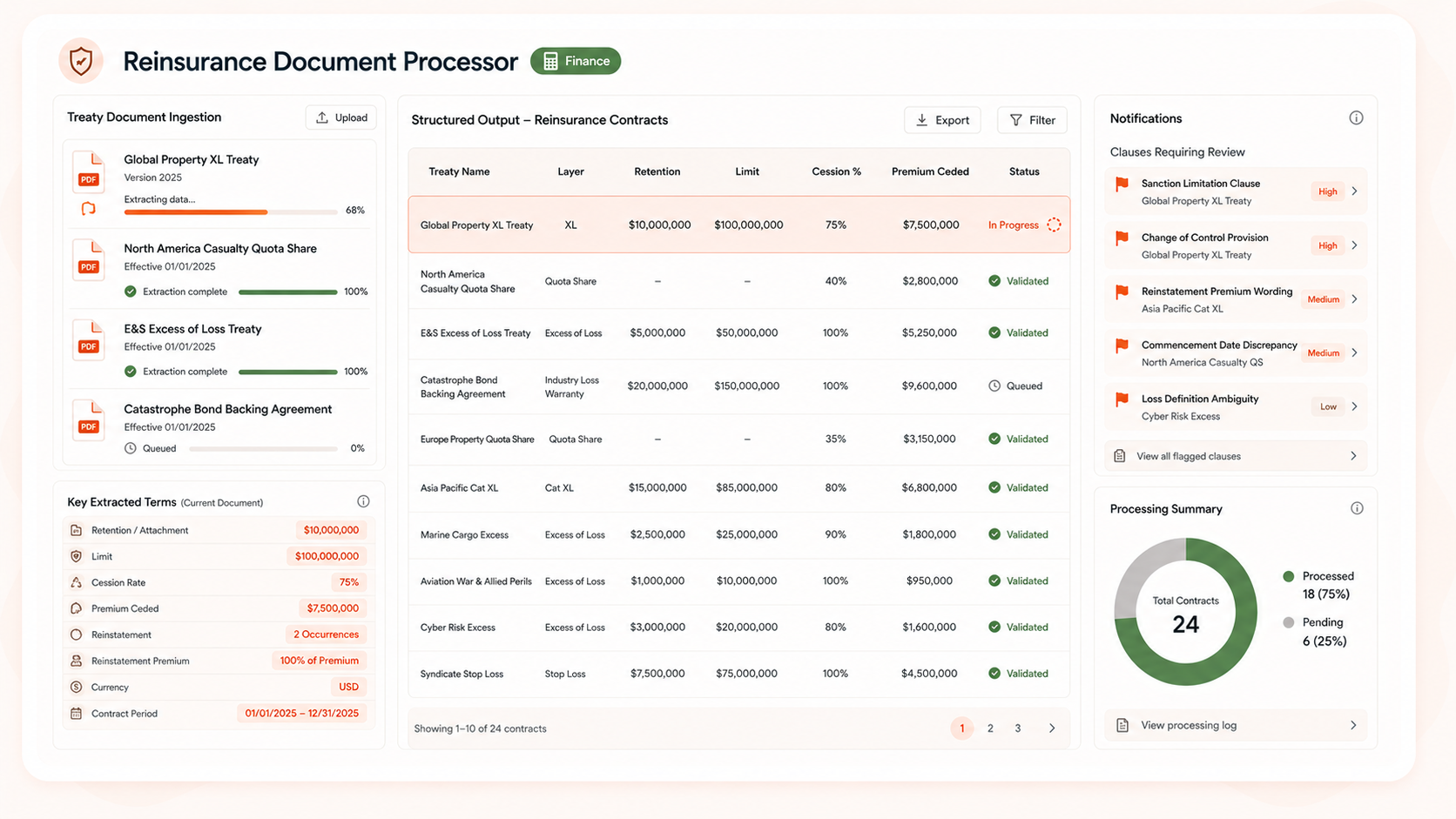Click the Premium Ceded icon
Viewport: 1456px width, 819px height.
pos(77,608)
